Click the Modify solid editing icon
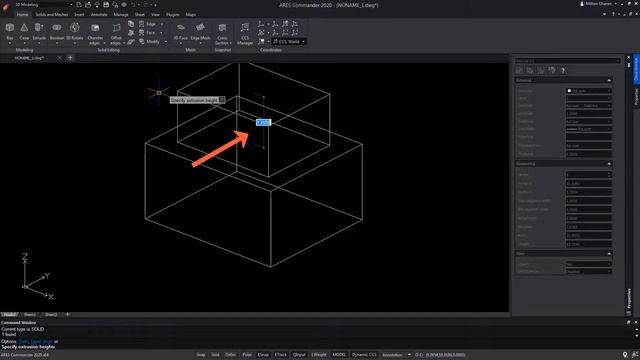640x360 pixels. click(142, 41)
